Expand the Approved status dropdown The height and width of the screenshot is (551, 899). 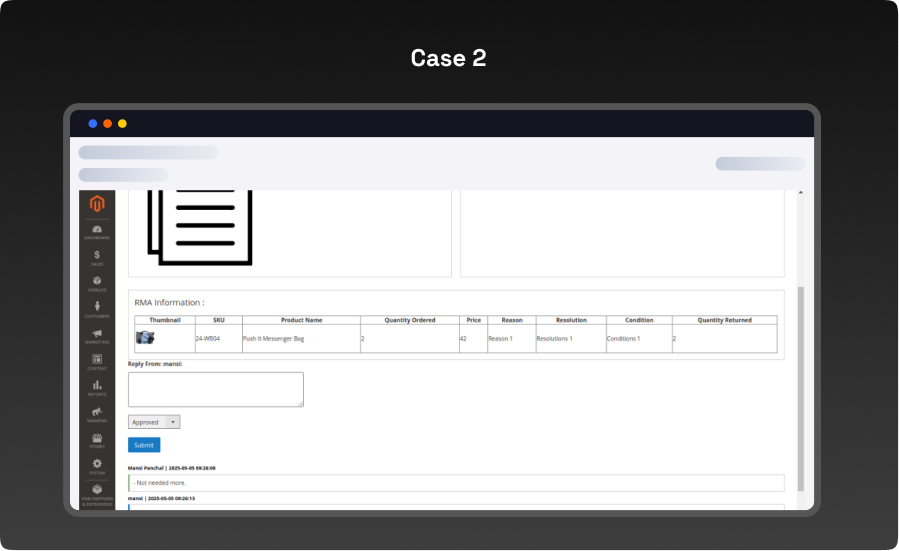[154, 422]
